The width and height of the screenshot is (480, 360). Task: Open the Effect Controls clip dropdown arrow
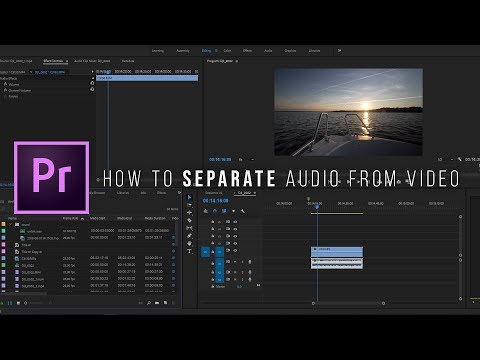click(x=31, y=72)
